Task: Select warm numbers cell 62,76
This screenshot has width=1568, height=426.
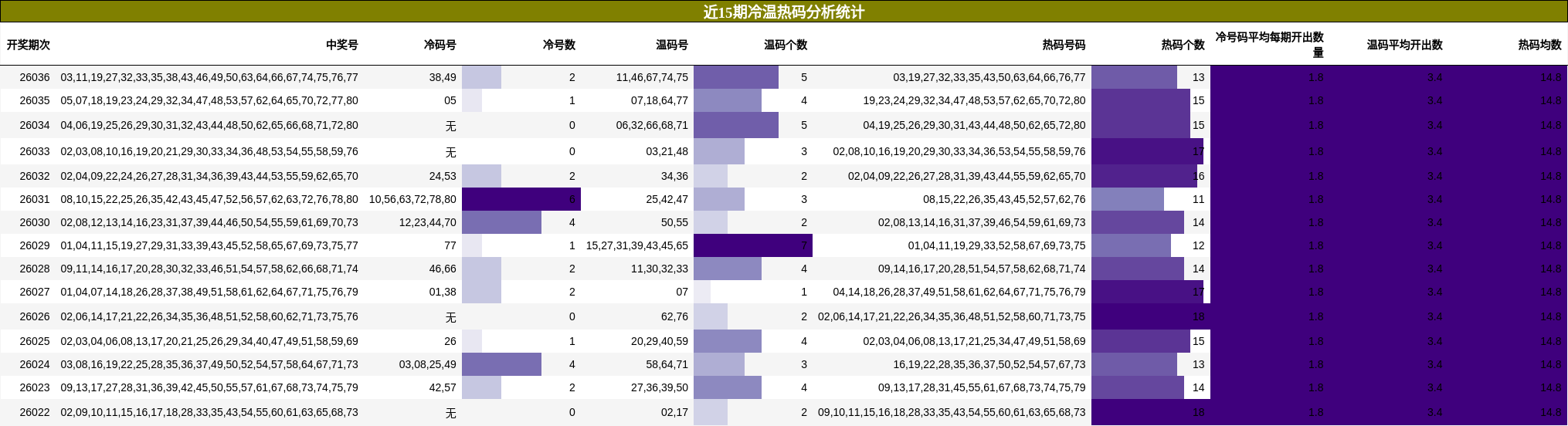Action: click(674, 316)
